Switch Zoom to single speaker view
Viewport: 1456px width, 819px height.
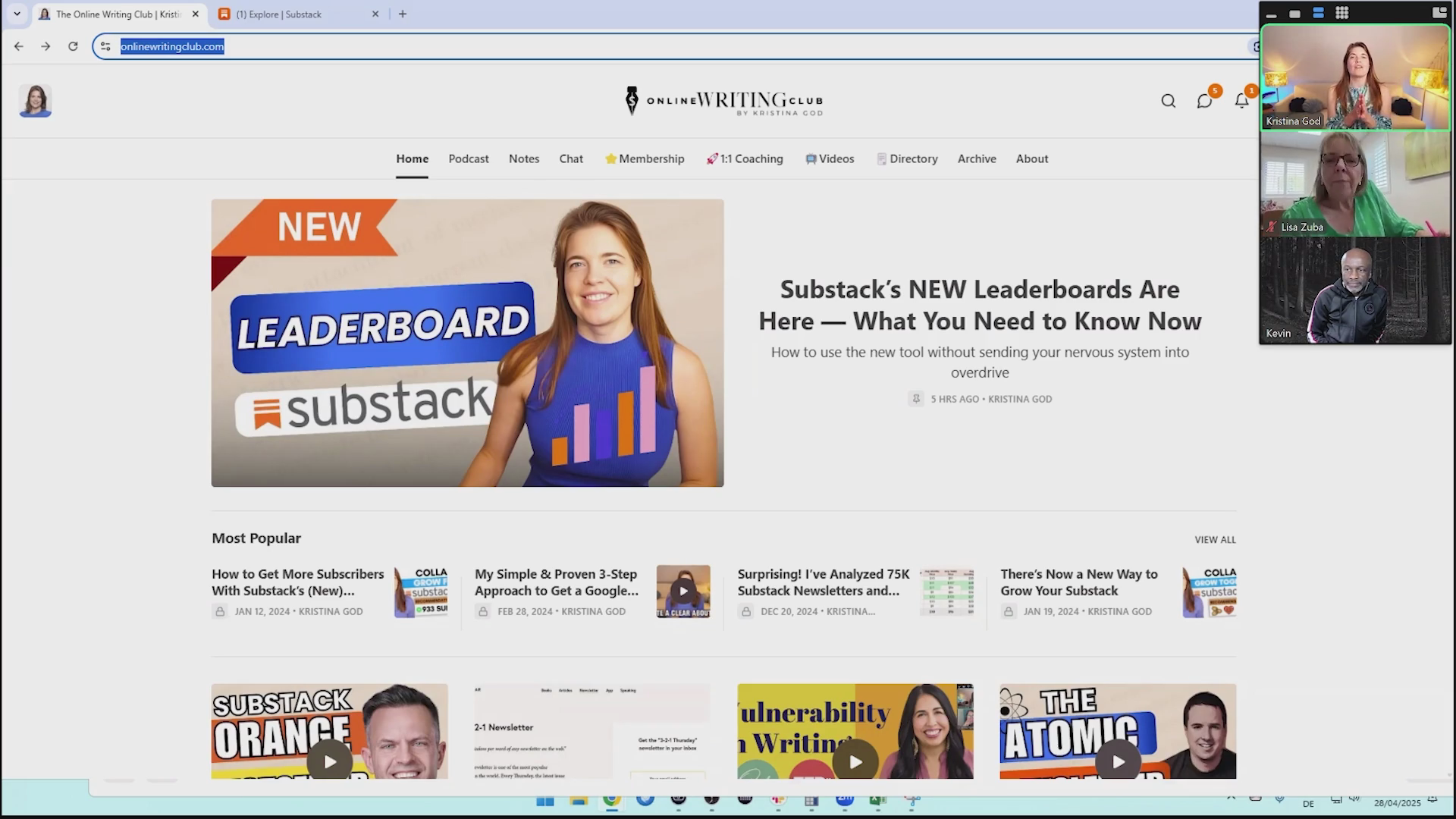click(x=1294, y=13)
